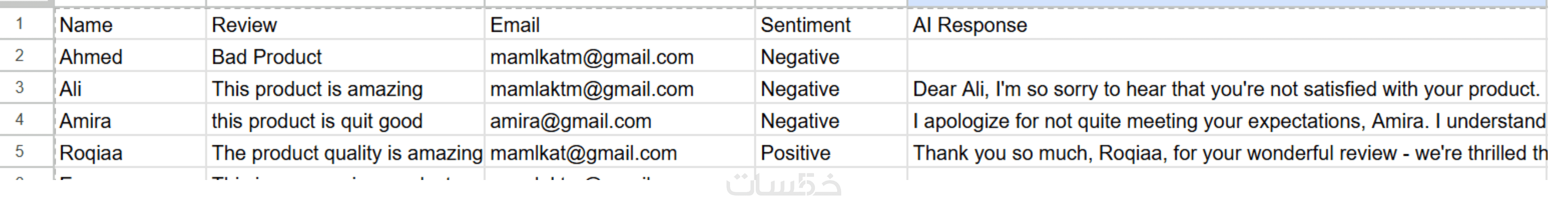Select the "I apologize for not quite" response

[1226, 121]
